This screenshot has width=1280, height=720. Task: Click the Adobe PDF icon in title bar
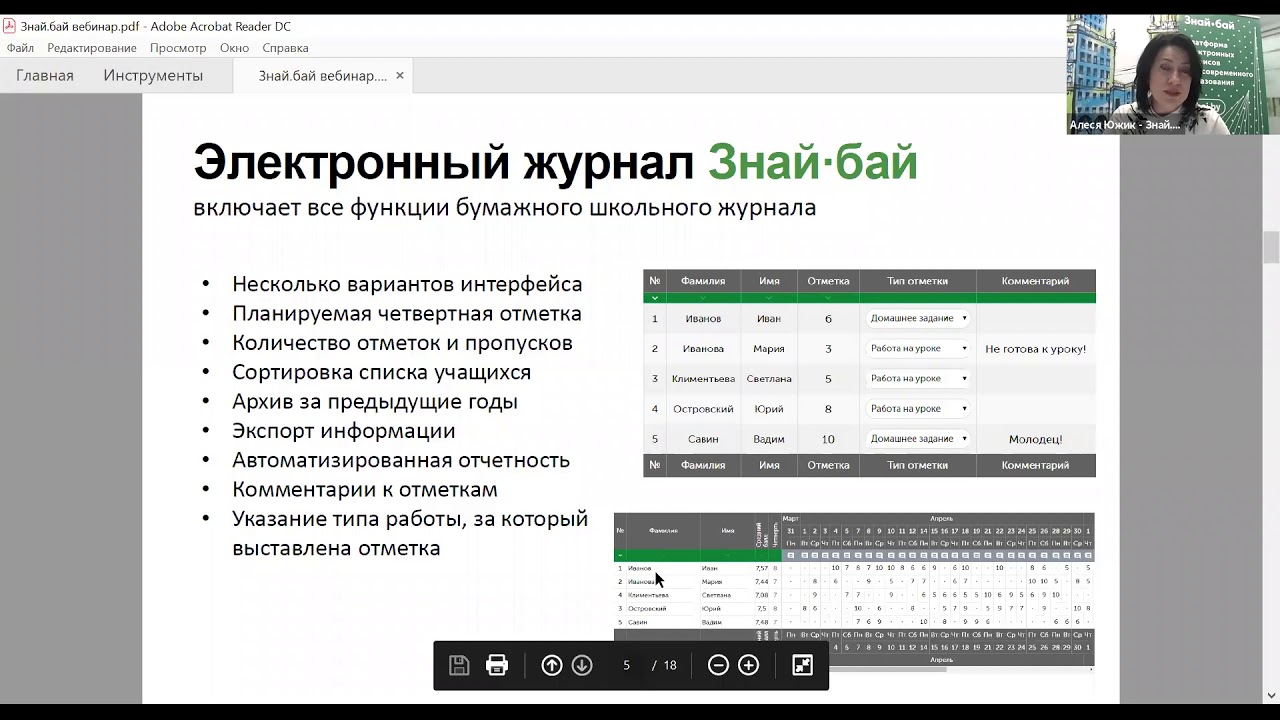[x=9, y=26]
